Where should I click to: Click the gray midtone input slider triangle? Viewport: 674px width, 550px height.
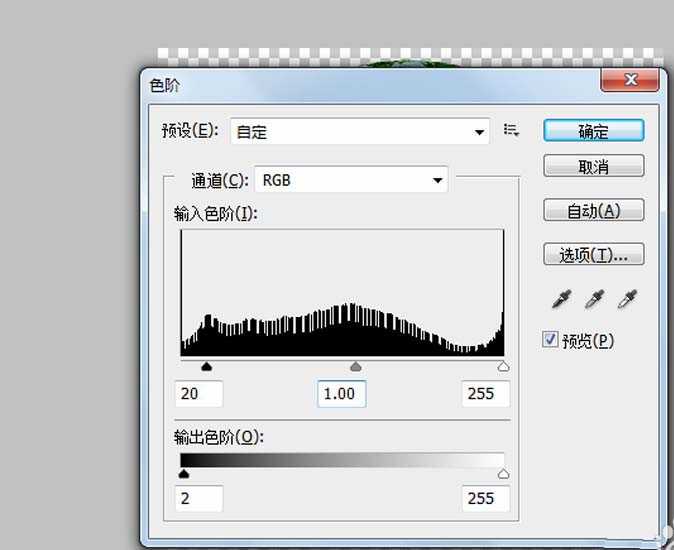click(355, 367)
